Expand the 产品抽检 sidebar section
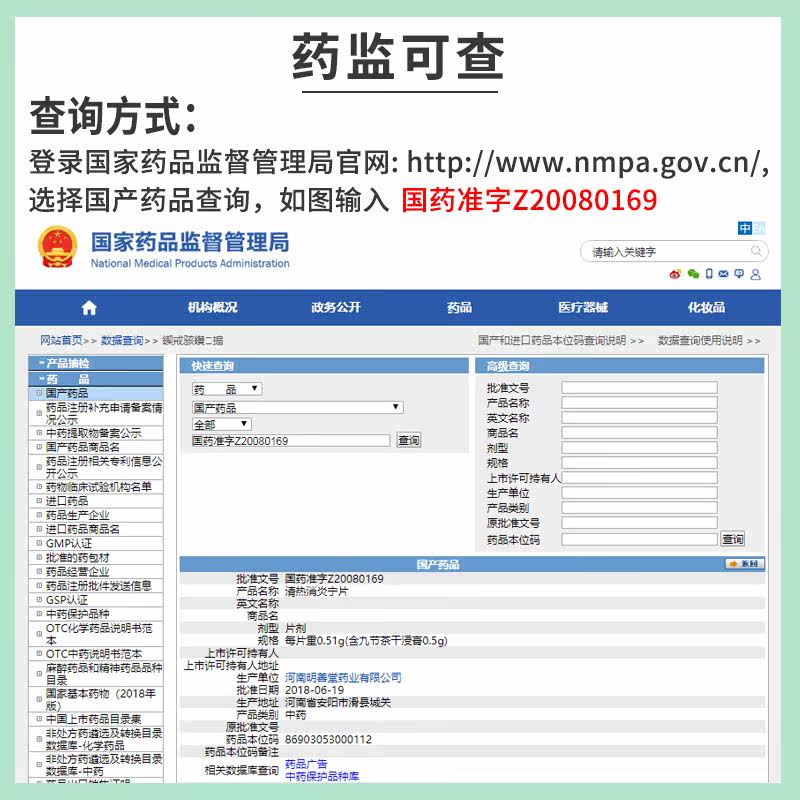This screenshot has height=800, width=800. (96, 363)
